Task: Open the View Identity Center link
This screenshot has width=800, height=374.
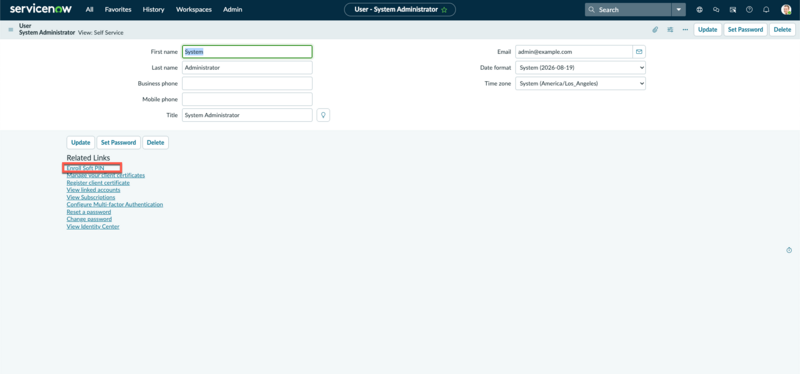Action: [93, 227]
